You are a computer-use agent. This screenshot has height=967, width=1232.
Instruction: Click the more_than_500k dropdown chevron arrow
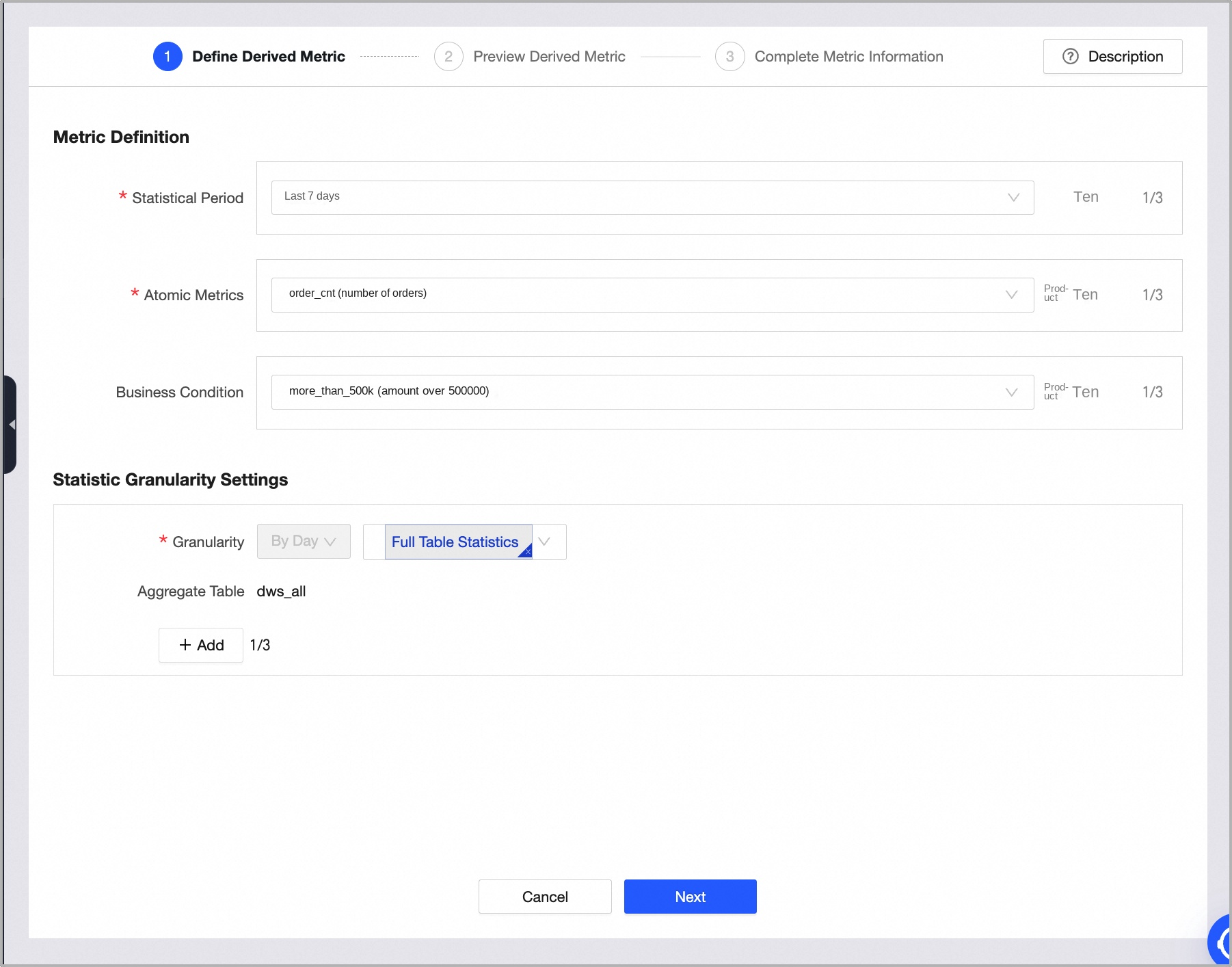(1012, 392)
